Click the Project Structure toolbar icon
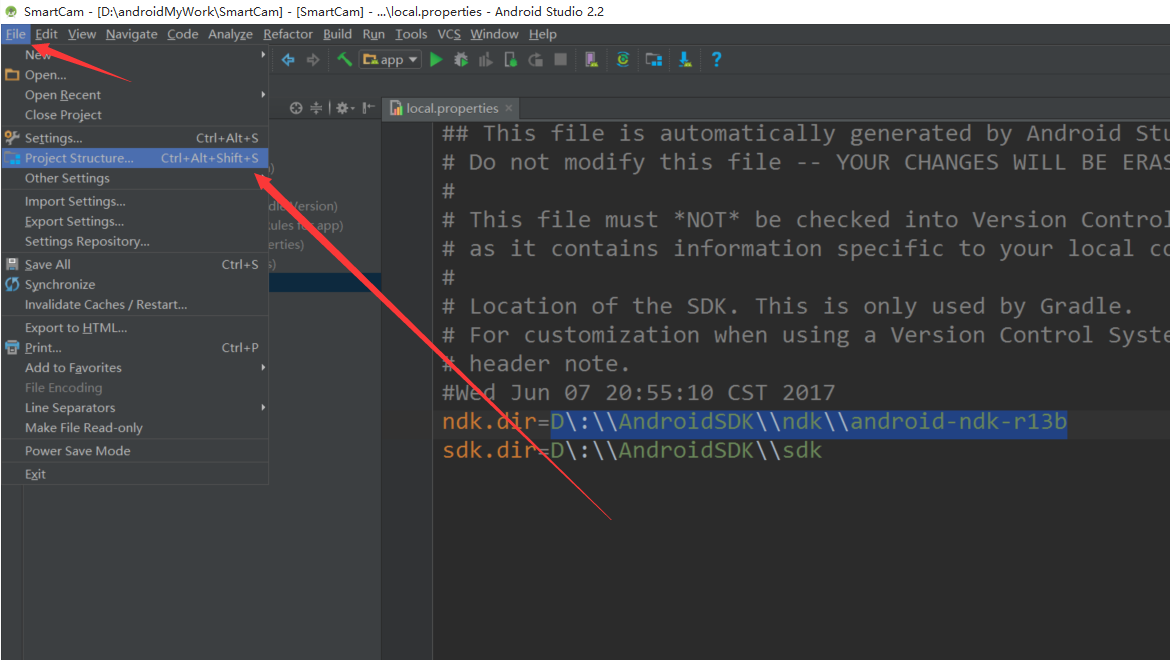Viewport: 1170px width, 660px height. [x=654, y=60]
